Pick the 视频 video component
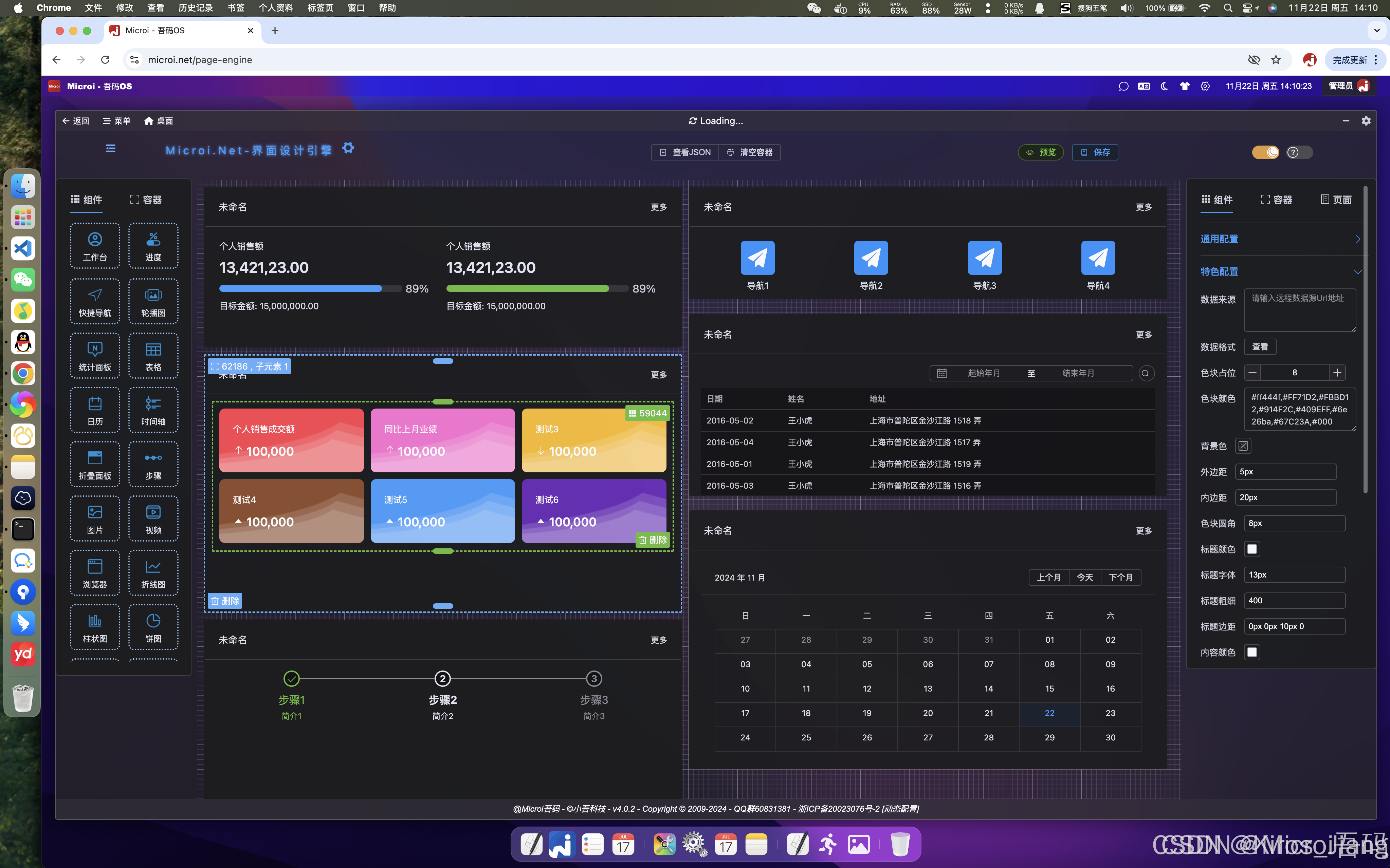The width and height of the screenshot is (1390, 868). [x=153, y=518]
